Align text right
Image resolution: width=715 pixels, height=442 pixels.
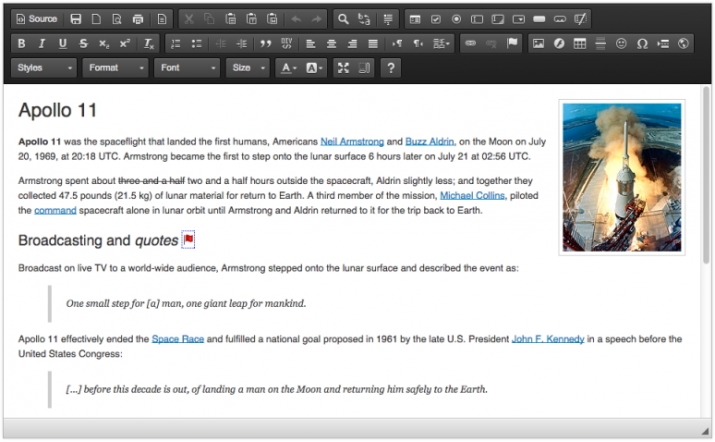click(352, 44)
